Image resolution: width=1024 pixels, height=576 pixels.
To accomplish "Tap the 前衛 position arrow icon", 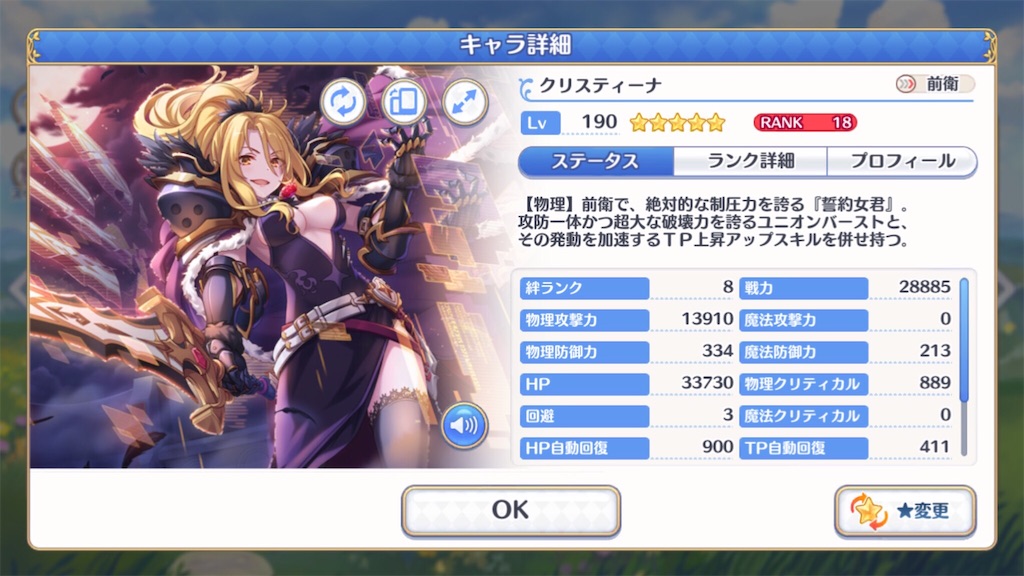I will [906, 84].
